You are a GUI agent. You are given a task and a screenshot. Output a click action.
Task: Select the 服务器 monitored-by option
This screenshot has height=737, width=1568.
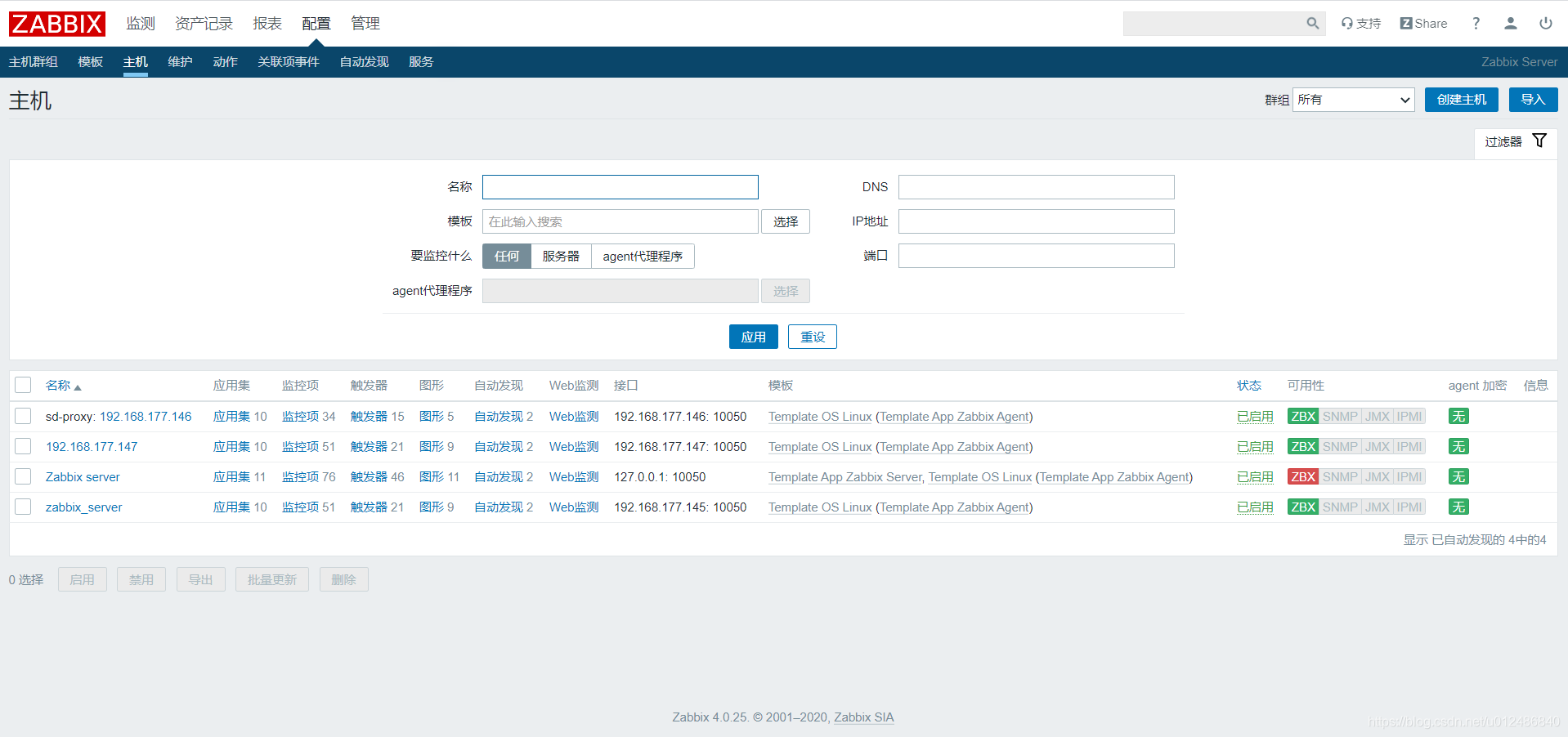(561, 257)
